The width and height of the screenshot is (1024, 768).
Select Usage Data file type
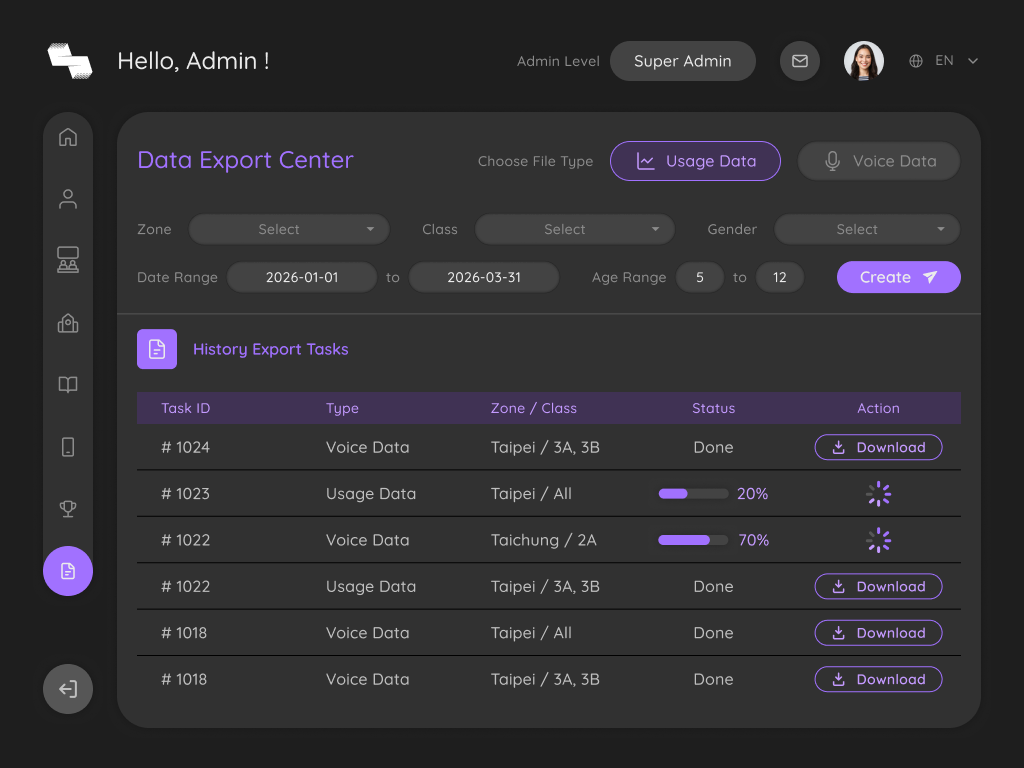point(696,161)
